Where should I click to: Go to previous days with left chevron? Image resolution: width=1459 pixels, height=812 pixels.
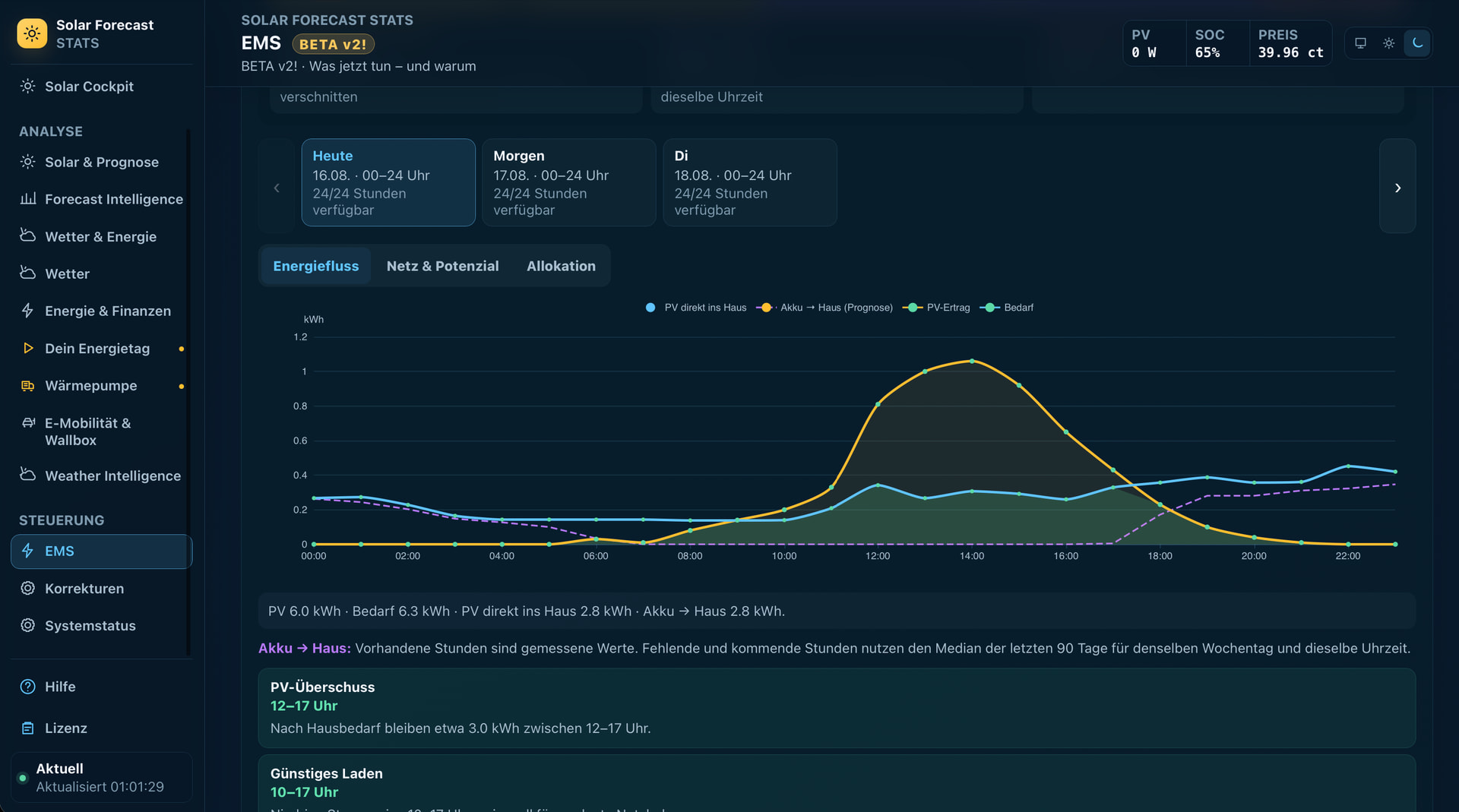277,186
